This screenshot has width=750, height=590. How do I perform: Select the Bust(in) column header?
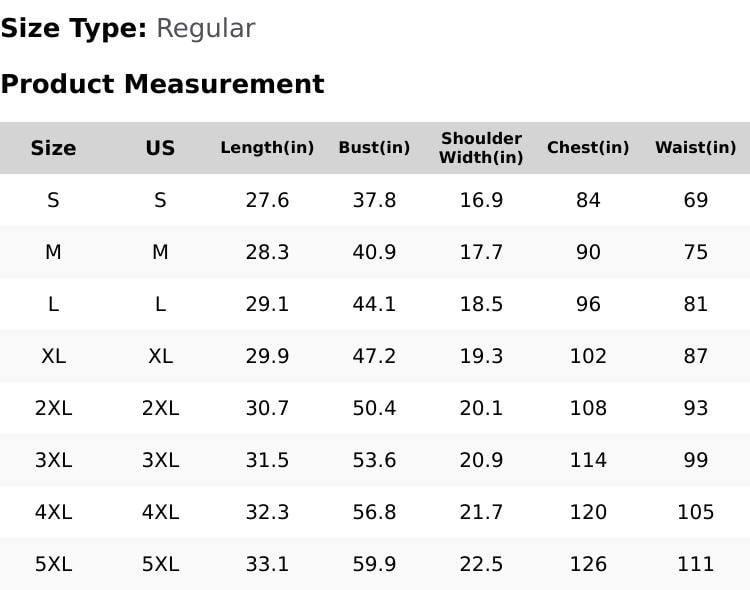(374, 148)
